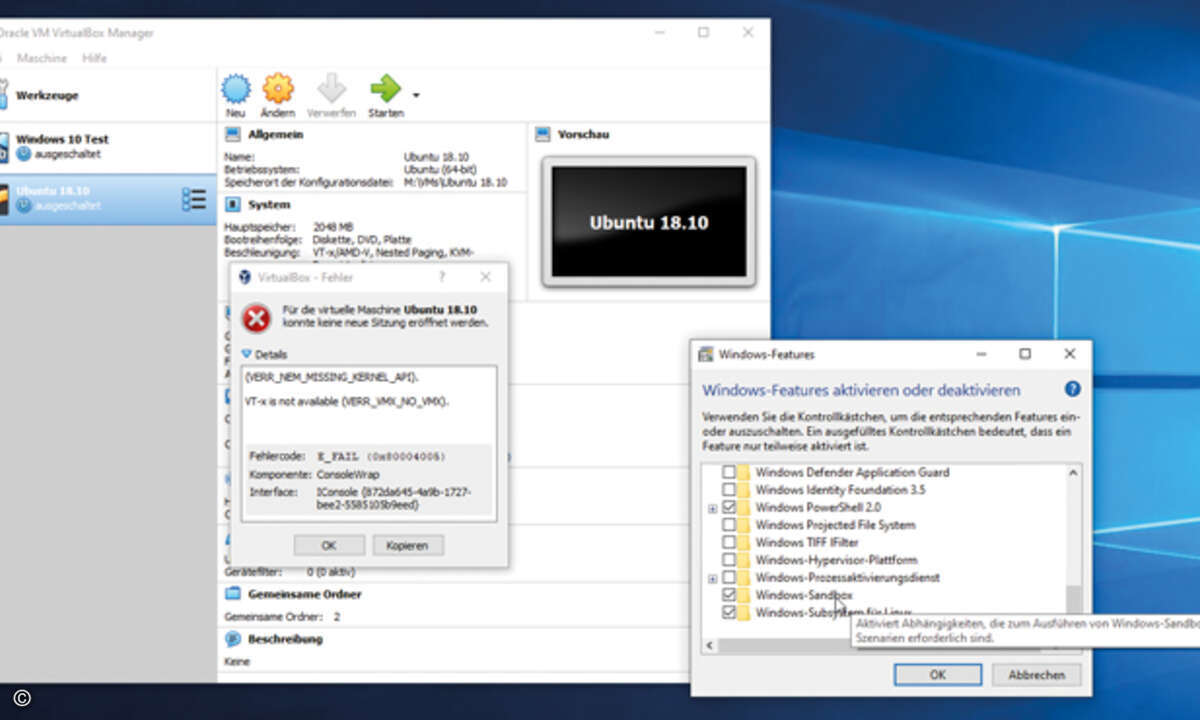This screenshot has width=1200, height=720.
Task: Click folder icon next to Windows Projected File System
Action: 744,525
